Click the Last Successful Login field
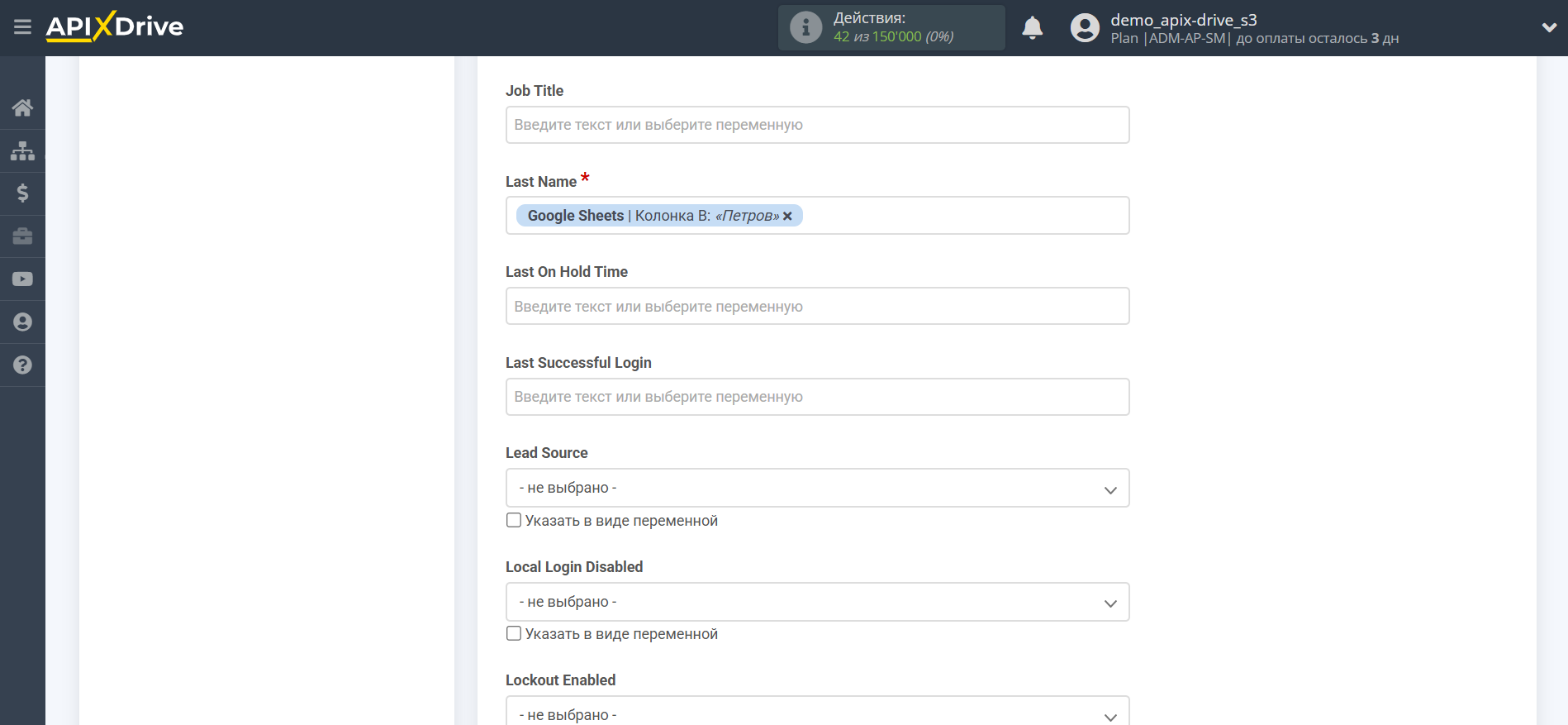This screenshot has width=1568, height=725. (x=817, y=397)
